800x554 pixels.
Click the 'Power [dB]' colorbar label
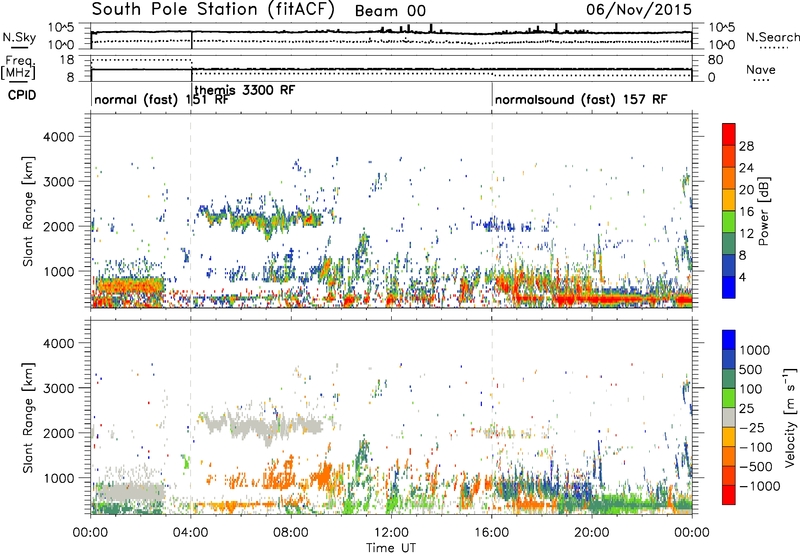(763, 211)
